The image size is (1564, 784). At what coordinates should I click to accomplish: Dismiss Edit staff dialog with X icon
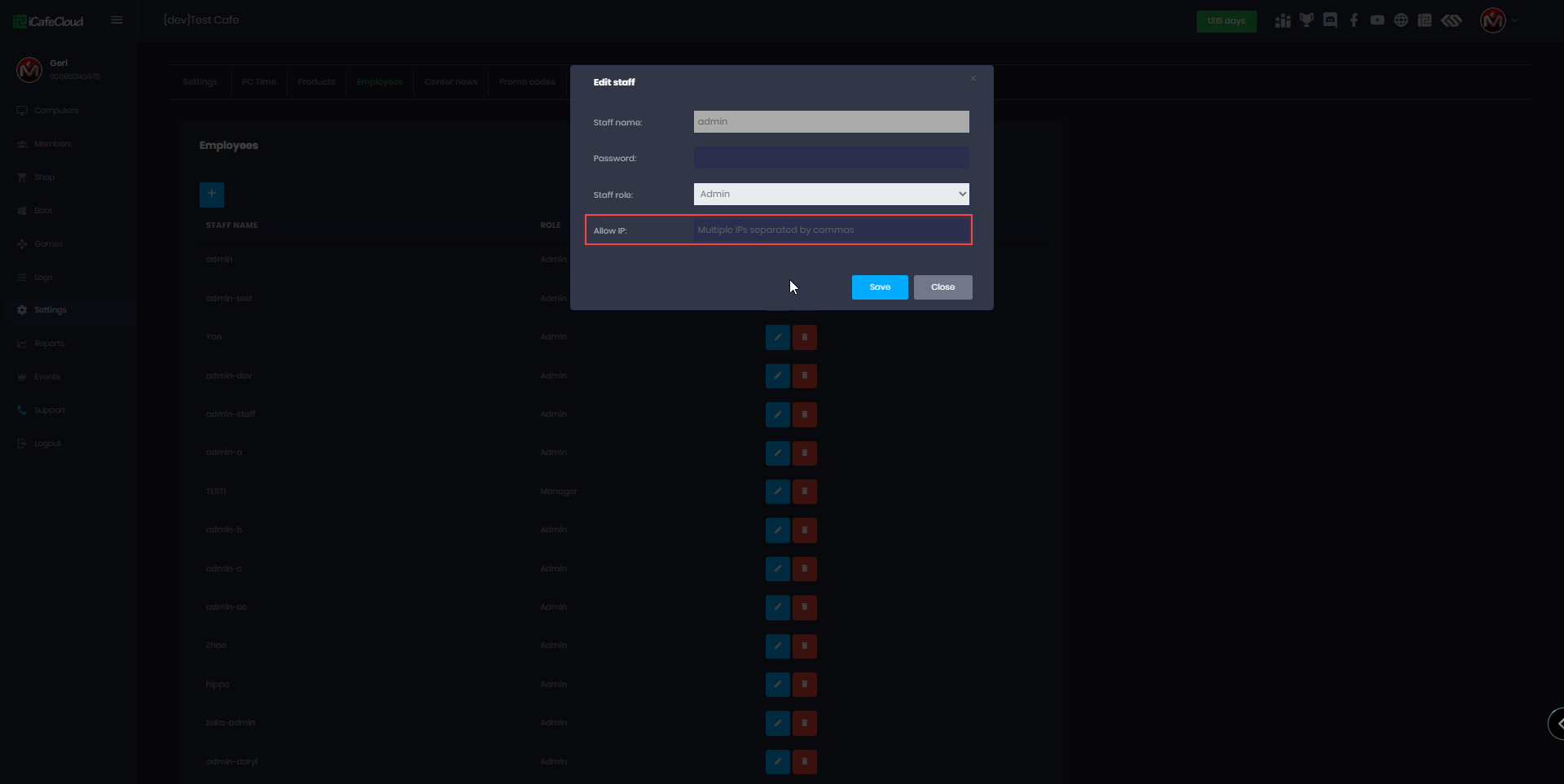pos(973,78)
